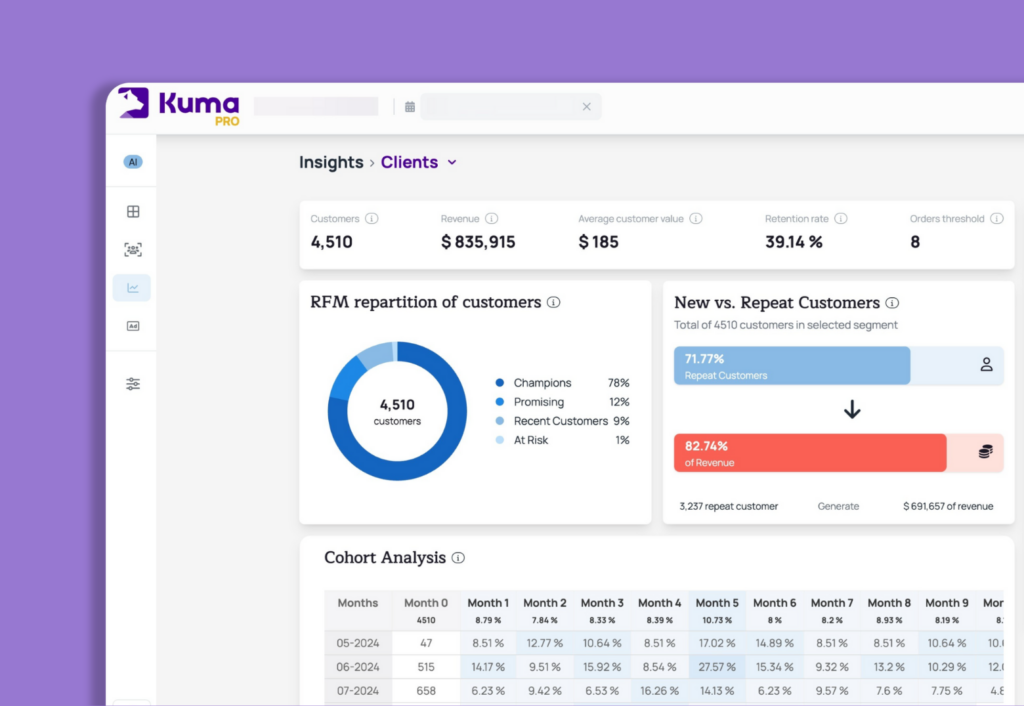Click the Champions legend color dot

[x=500, y=383]
